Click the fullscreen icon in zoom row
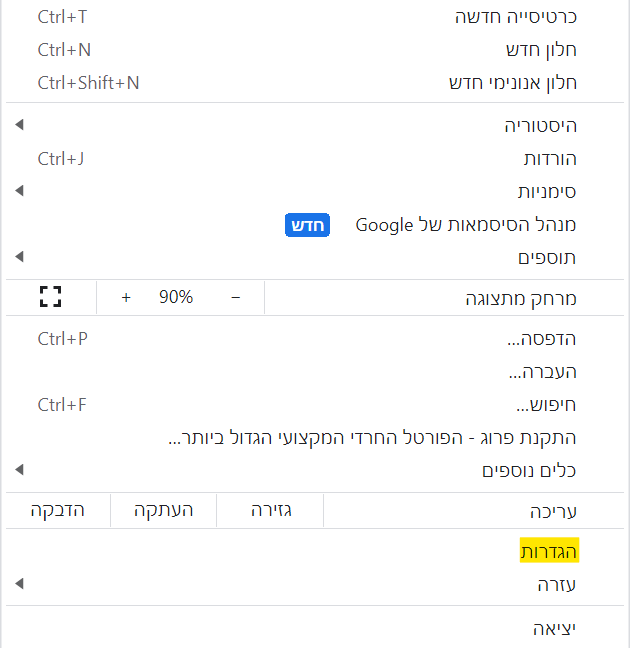Screen dimensions: 630x648 (50, 297)
